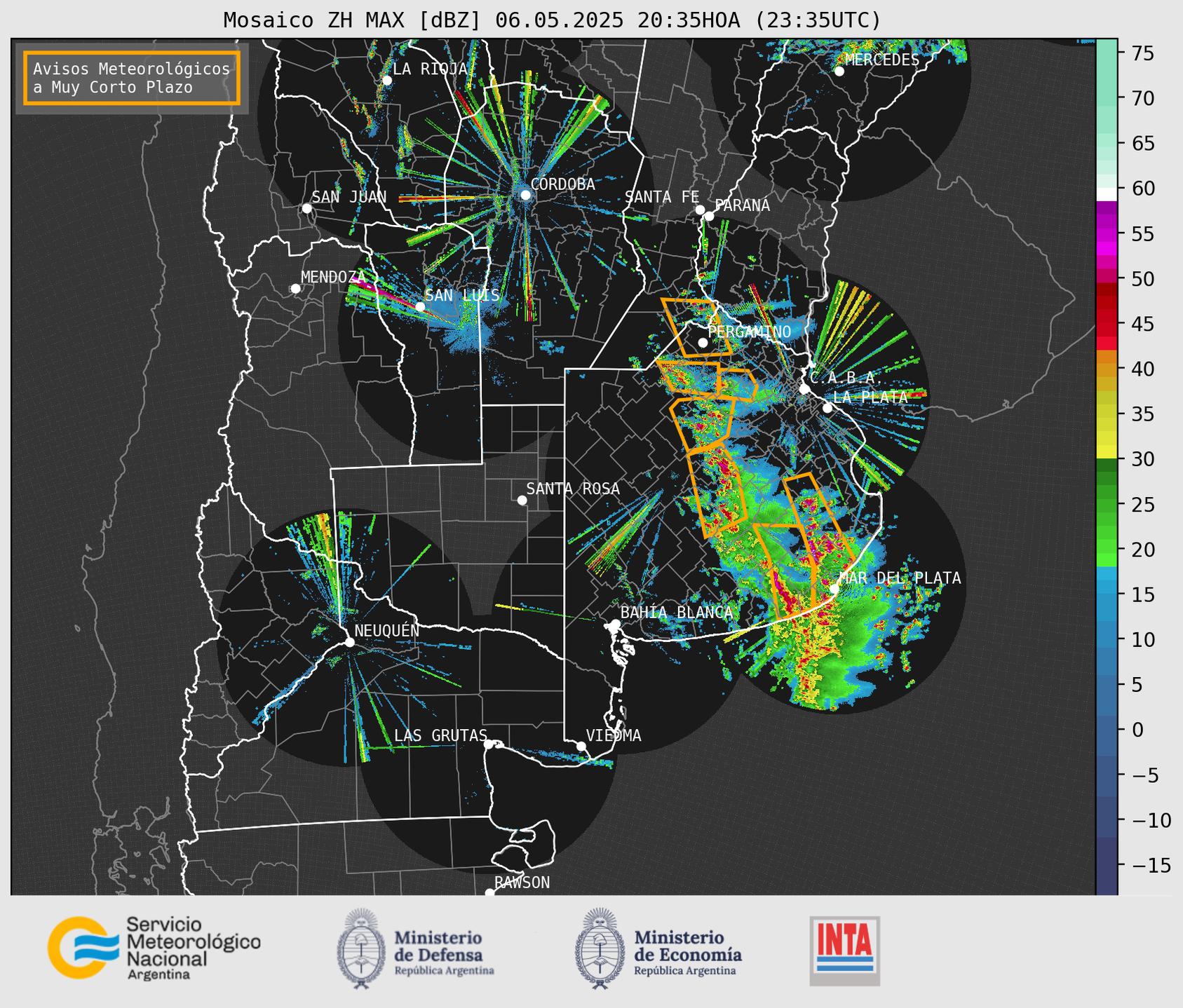Image resolution: width=1183 pixels, height=1008 pixels.
Task: Click the Ministerio de Economía emblem
Action: point(601,948)
